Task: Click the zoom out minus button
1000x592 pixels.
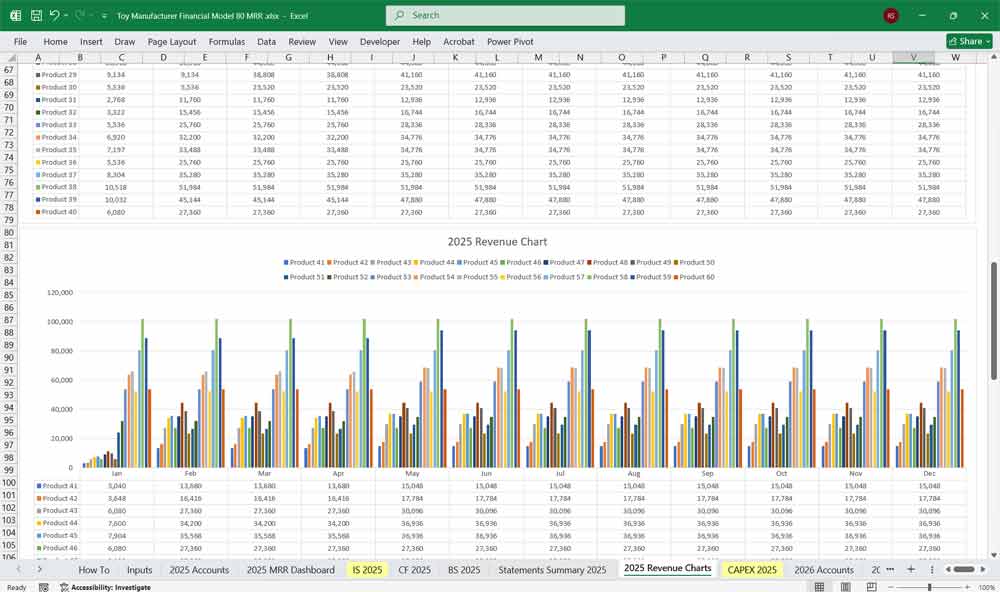Action: (x=890, y=587)
